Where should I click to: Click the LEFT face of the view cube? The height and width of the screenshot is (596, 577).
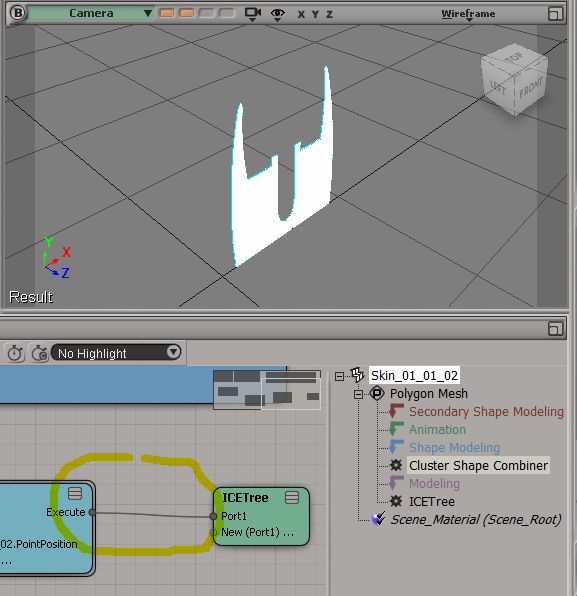[498, 87]
